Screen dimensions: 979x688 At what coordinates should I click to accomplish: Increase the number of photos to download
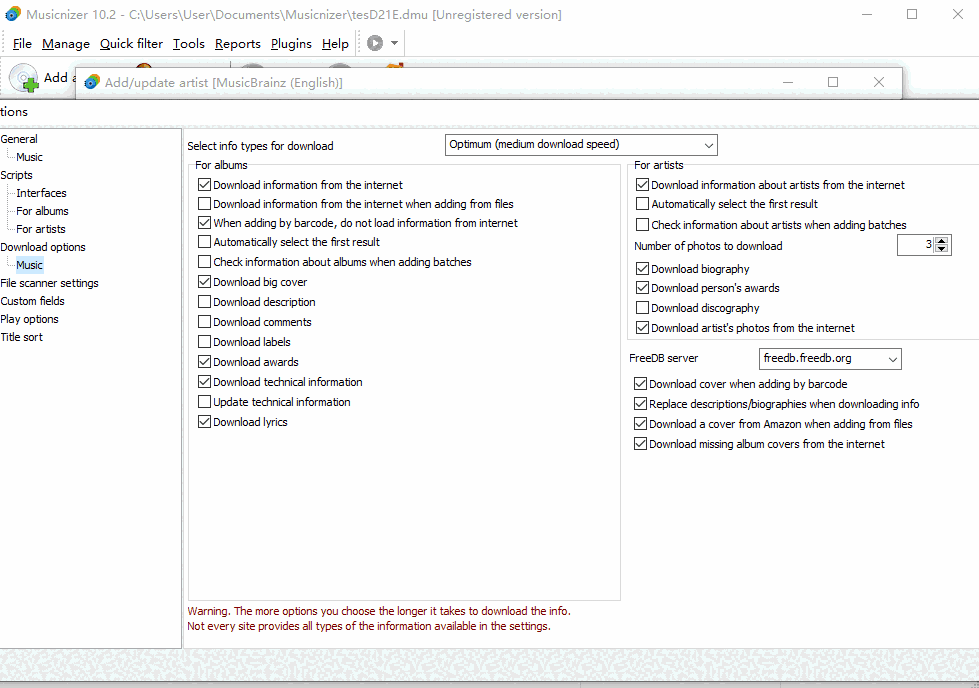[943, 241]
